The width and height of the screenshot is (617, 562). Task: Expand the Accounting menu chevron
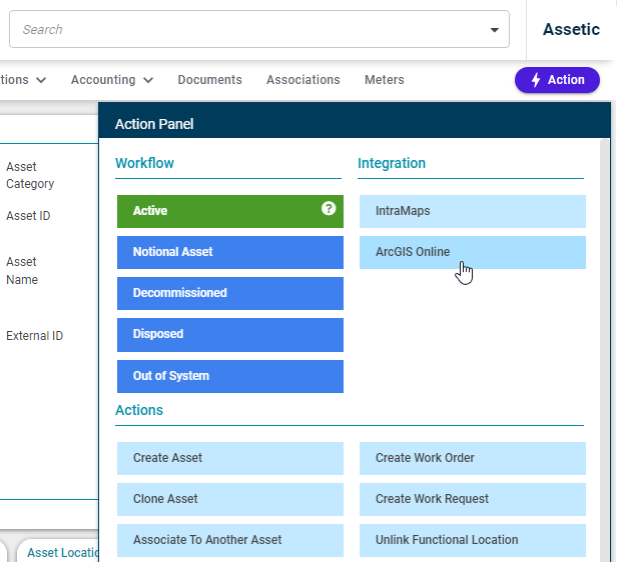point(148,80)
